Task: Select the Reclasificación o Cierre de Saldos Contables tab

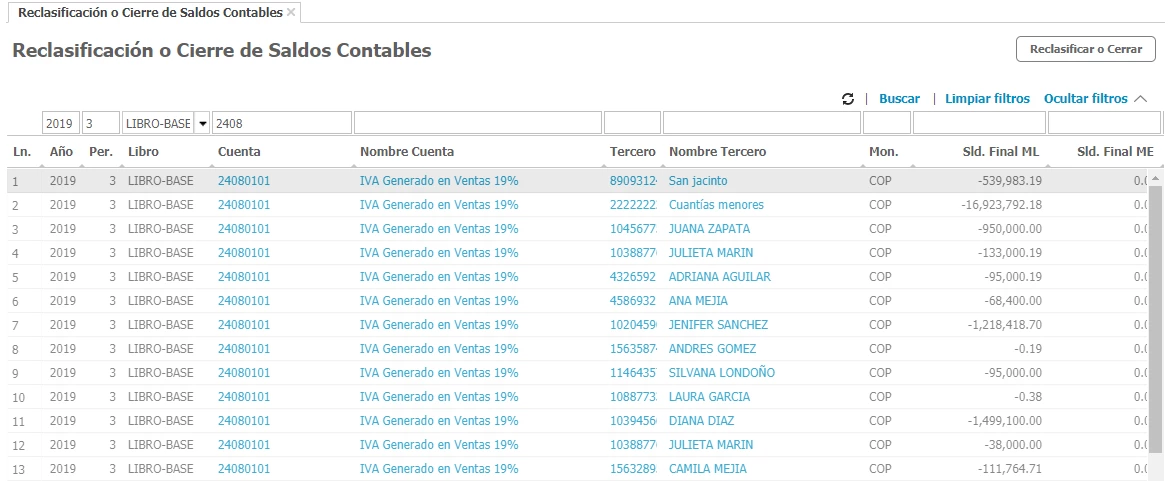Action: [150, 13]
